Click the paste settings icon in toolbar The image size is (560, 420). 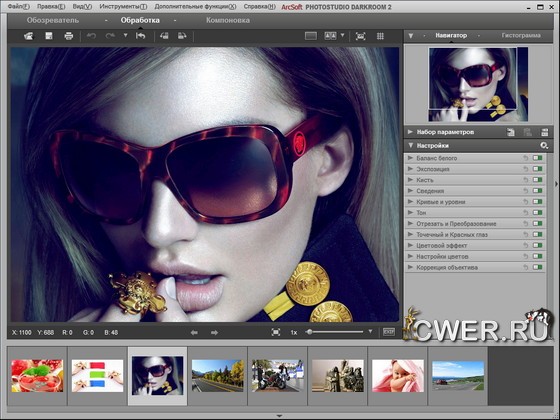click(182, 36)
